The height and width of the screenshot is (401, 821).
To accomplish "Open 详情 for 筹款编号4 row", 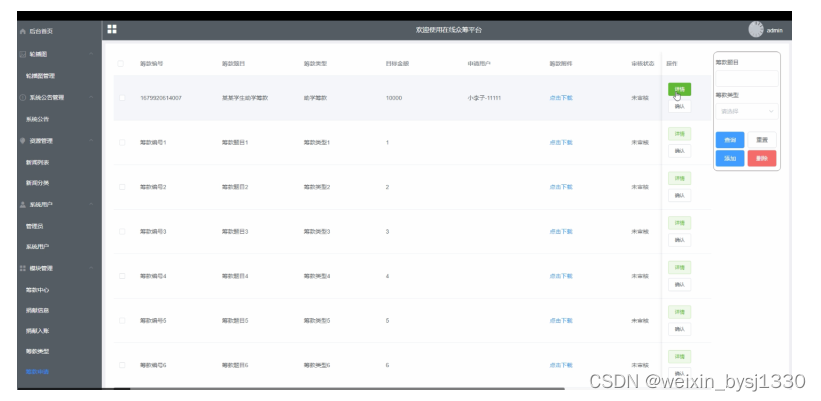I will (680, 268).
